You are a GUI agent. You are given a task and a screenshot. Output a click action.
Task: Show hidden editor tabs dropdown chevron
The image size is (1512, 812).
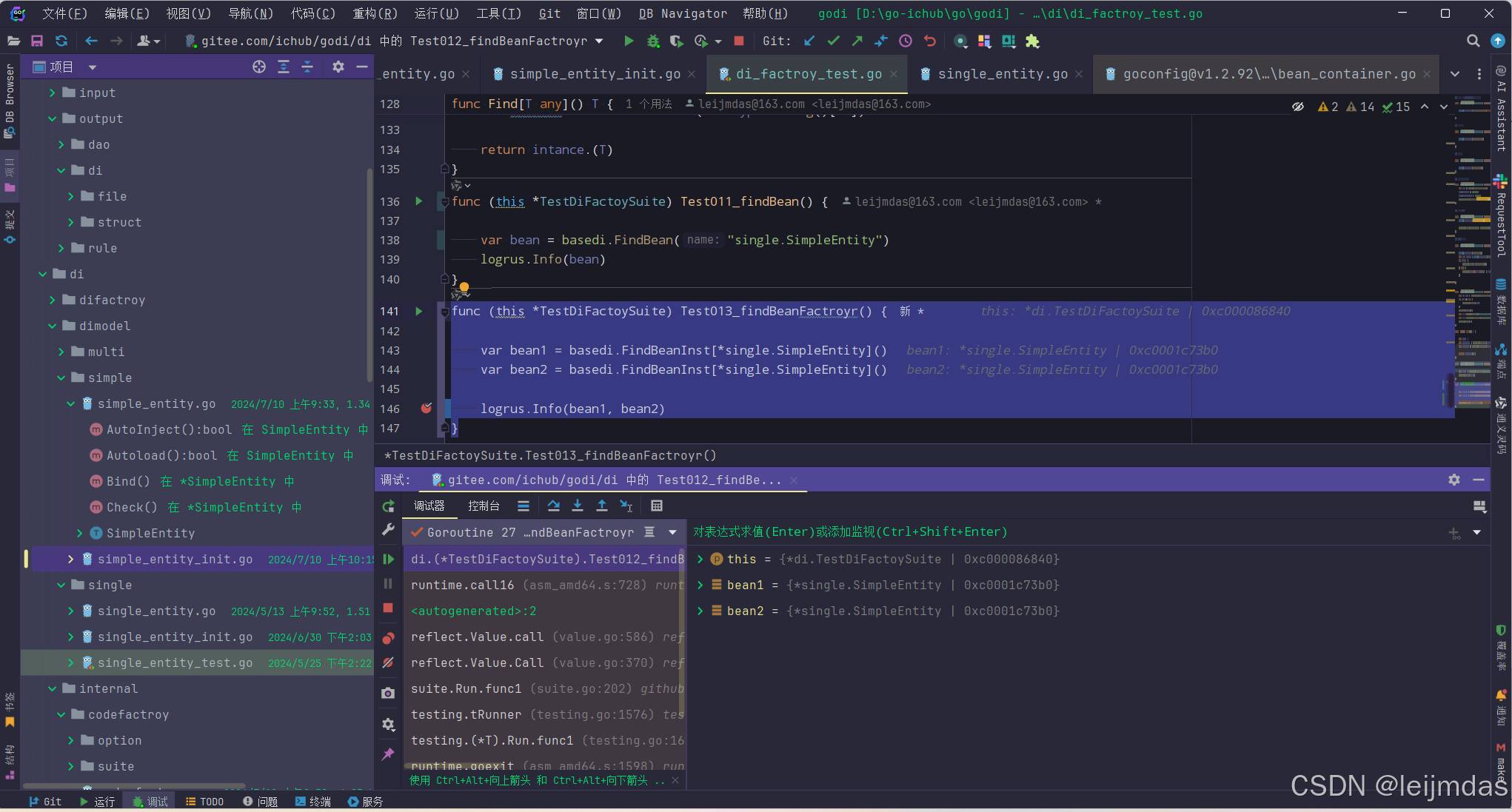click(x=1455, y=74)
